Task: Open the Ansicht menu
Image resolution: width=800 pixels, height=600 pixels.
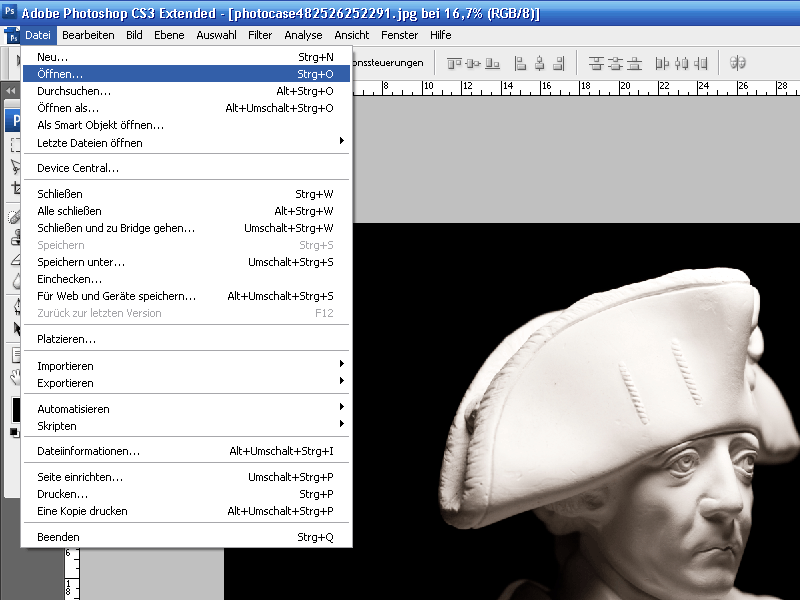Action: [x=352, y=35]
